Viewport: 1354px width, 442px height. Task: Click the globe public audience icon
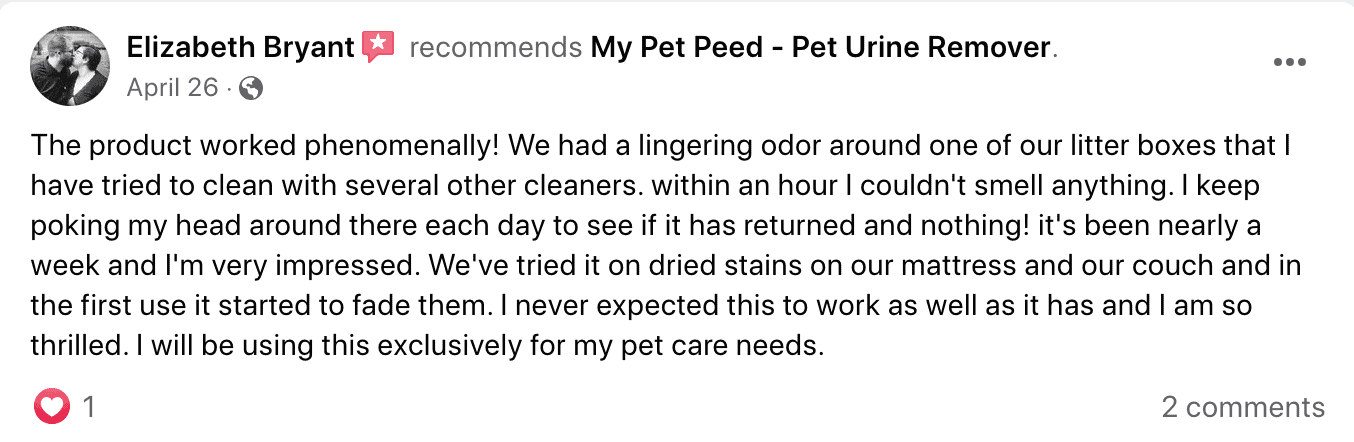point(252,89)
